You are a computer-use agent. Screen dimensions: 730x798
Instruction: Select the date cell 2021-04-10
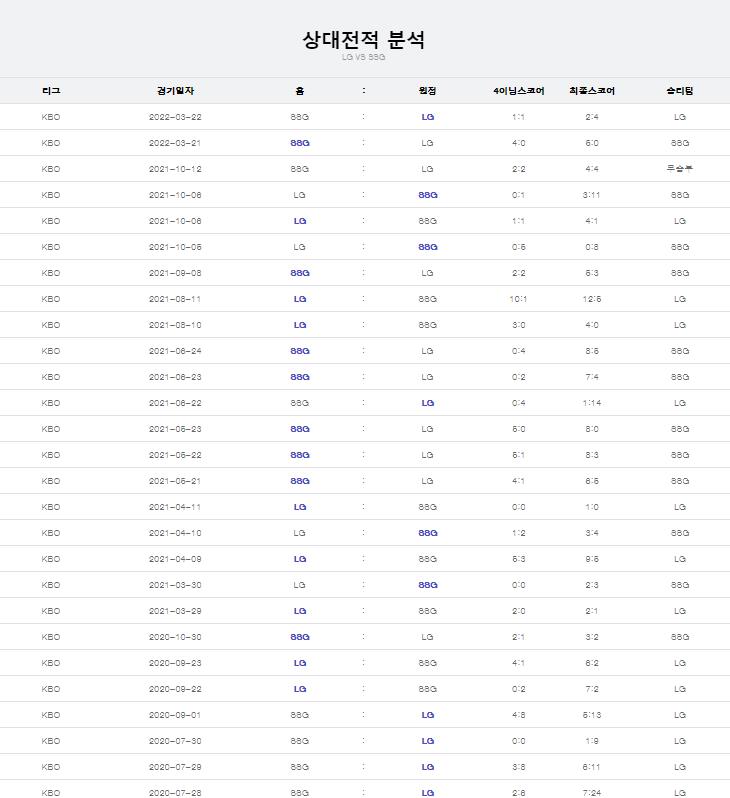click(x=175, y=533)
